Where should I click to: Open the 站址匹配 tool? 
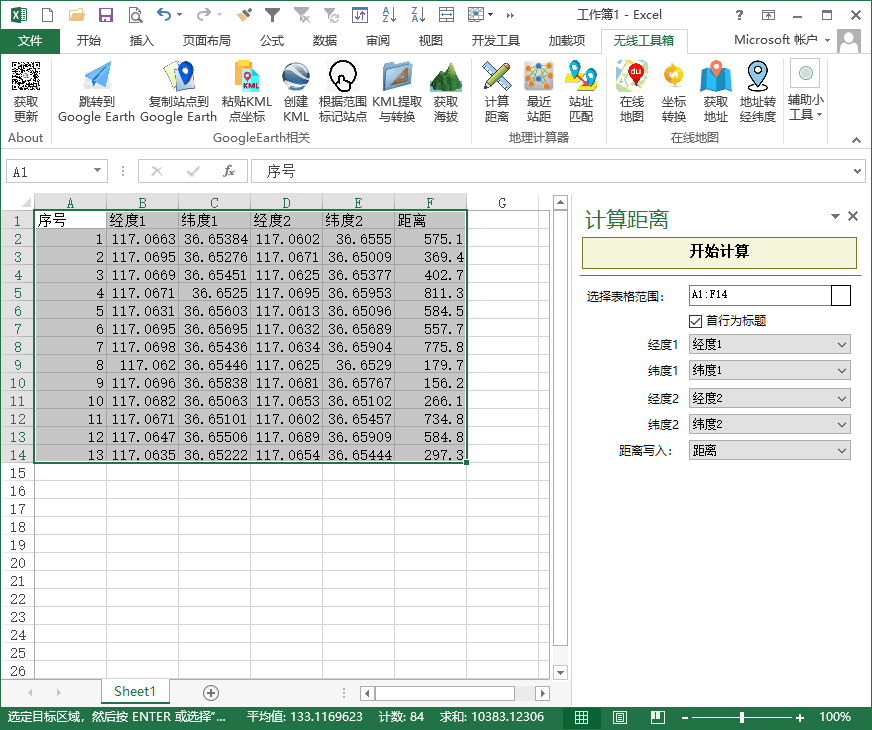click(x=581, y=92)
